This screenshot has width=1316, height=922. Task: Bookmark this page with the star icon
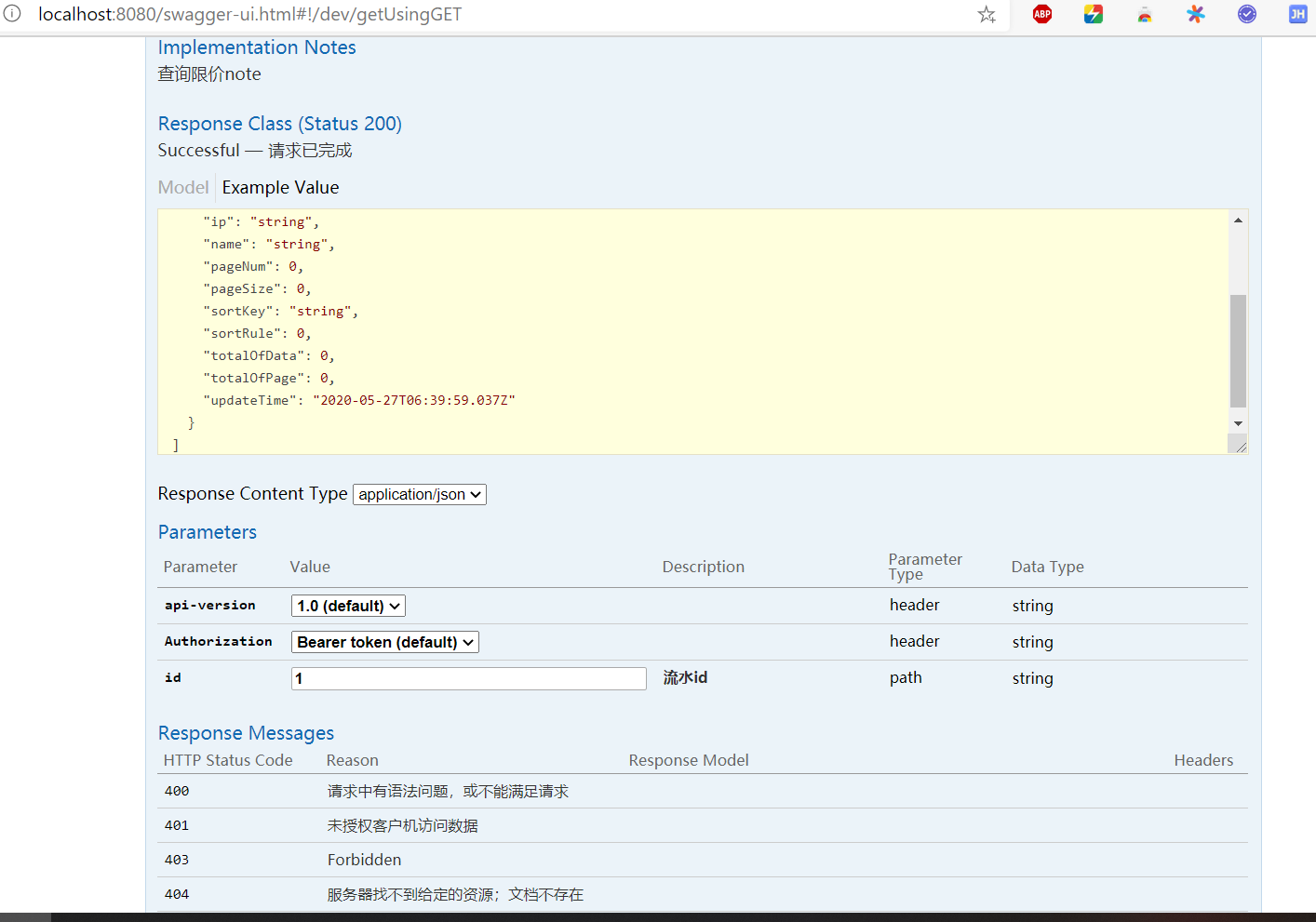coord(986,14)
